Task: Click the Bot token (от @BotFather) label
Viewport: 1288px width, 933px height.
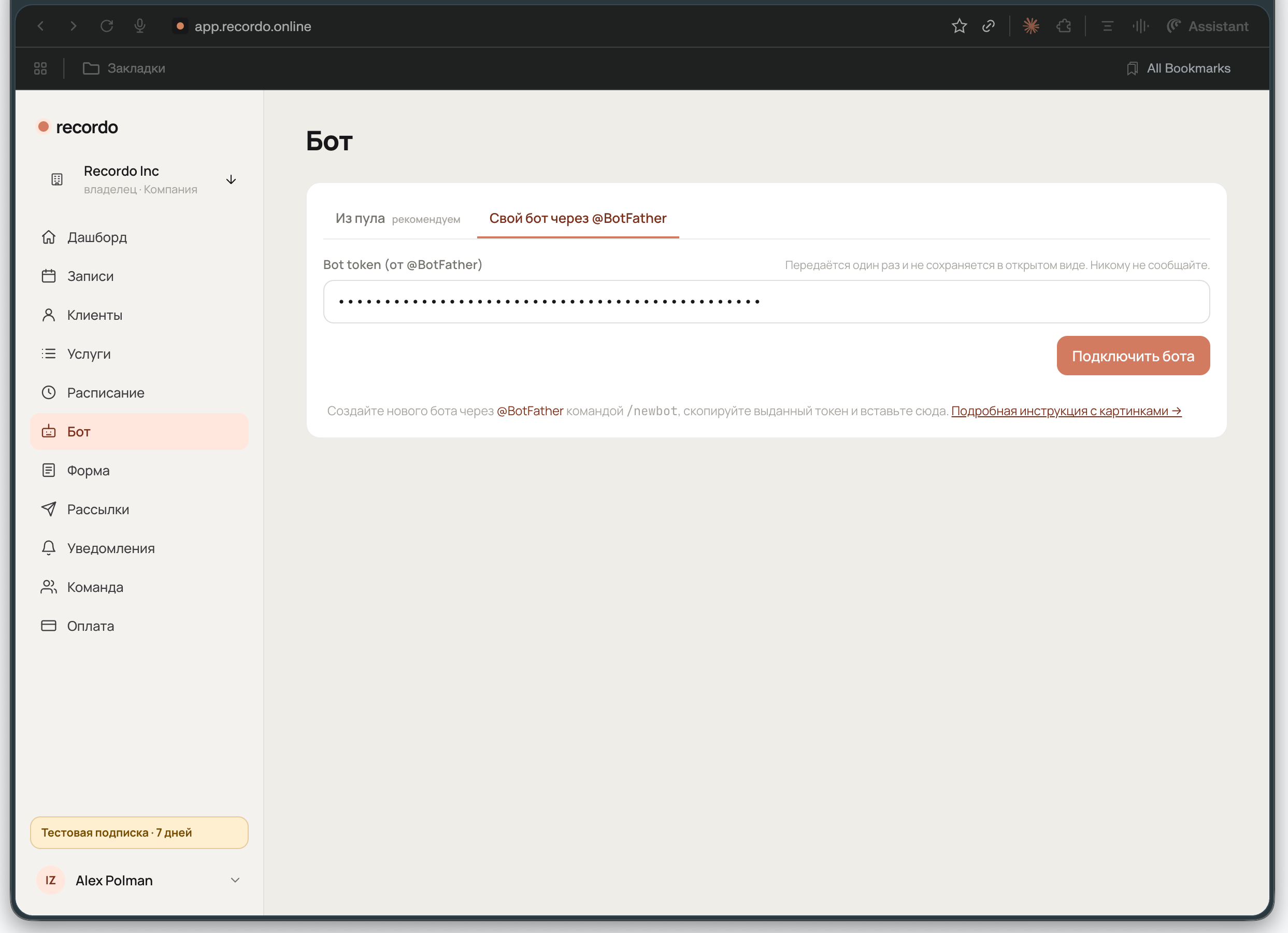Action: (403, 265)
